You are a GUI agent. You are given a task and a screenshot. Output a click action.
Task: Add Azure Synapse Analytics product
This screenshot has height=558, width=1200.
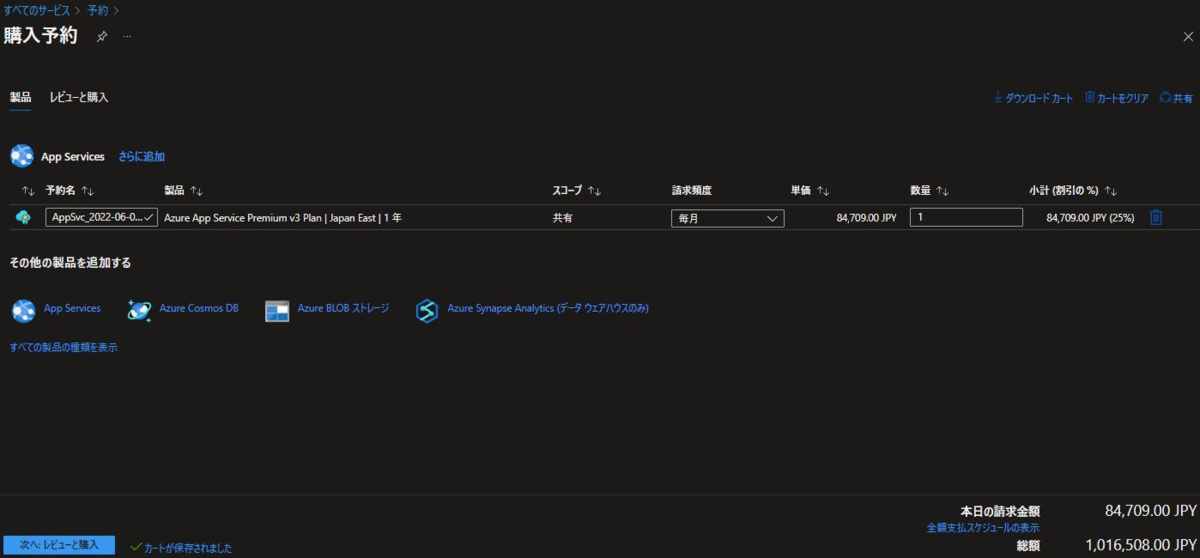548,309
